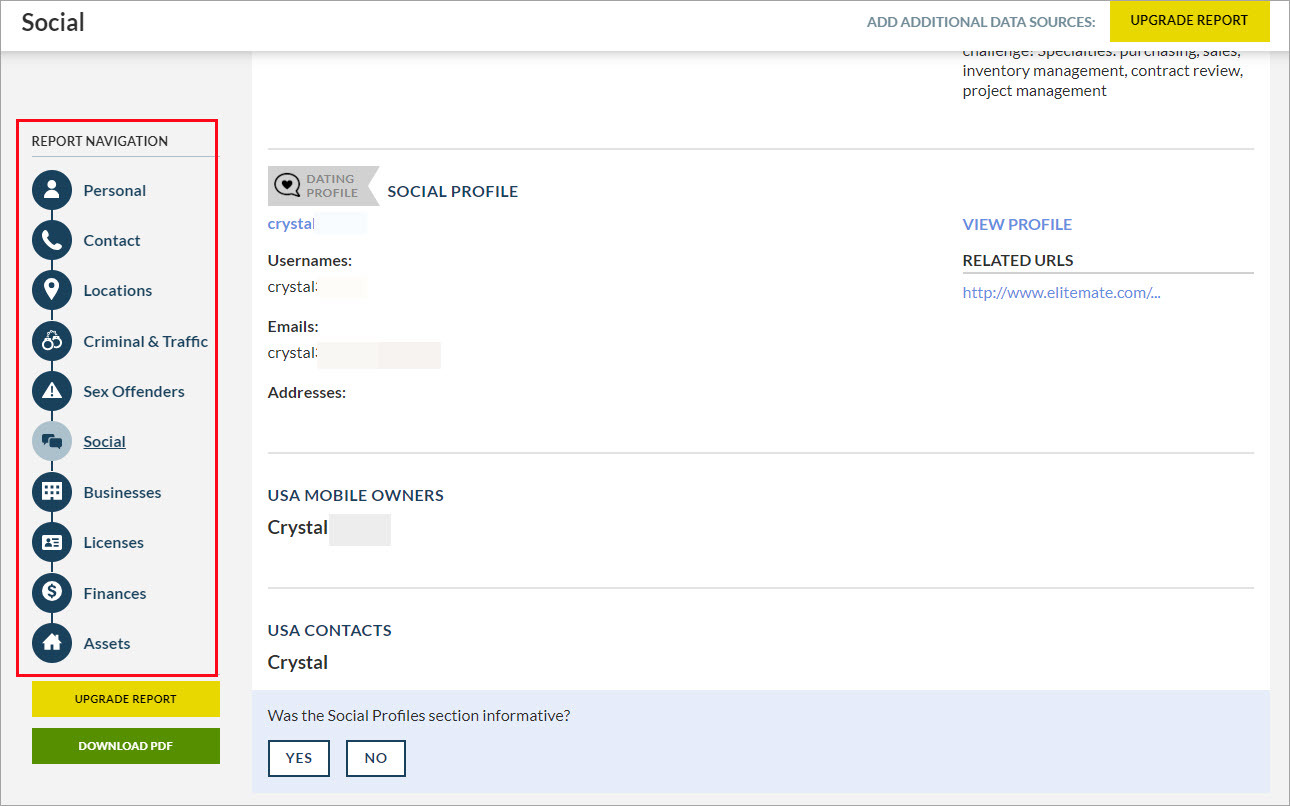Click the Social chat bubbles icon
1290x806 pixels.
(x=52, y=441)
